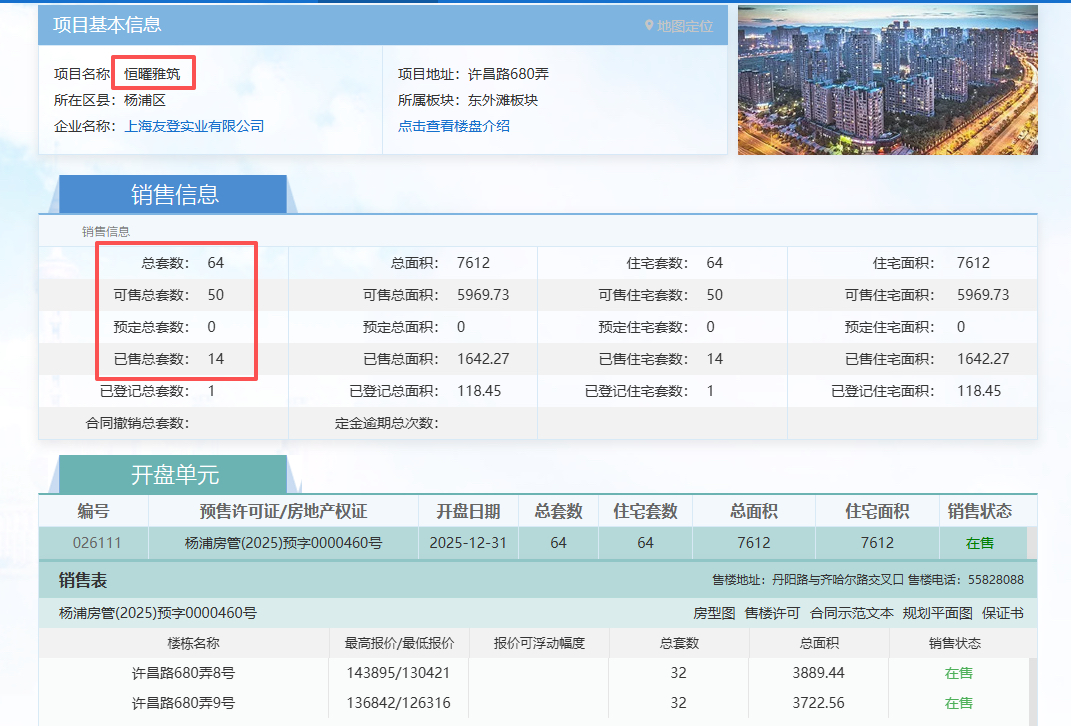Click the 地图定位 map pin icon

649,26
